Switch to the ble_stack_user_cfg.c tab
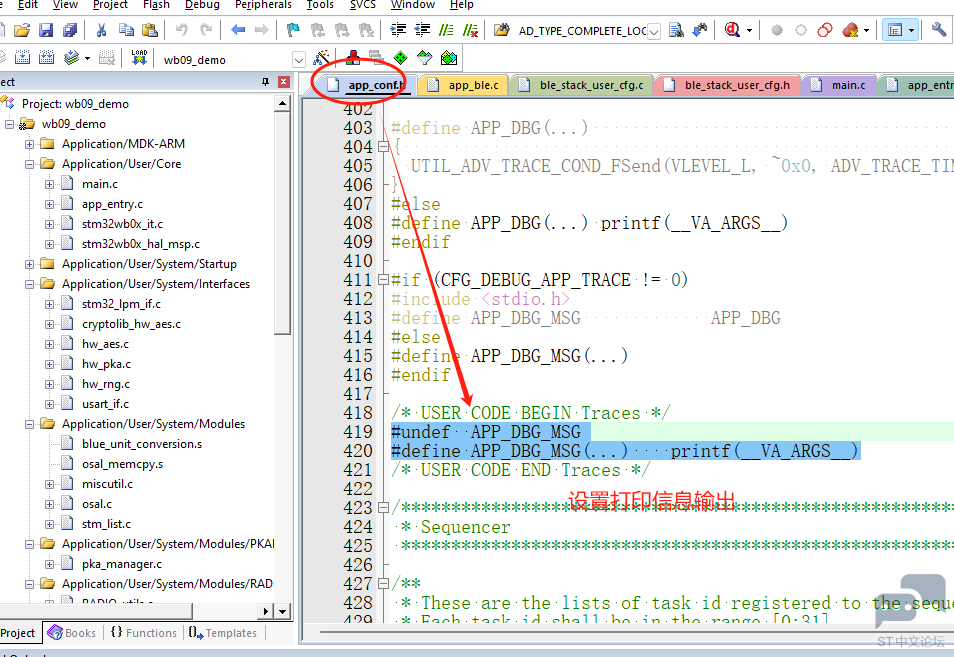Image resolution: width=954 pixels, height=657 pixels. 582,85
